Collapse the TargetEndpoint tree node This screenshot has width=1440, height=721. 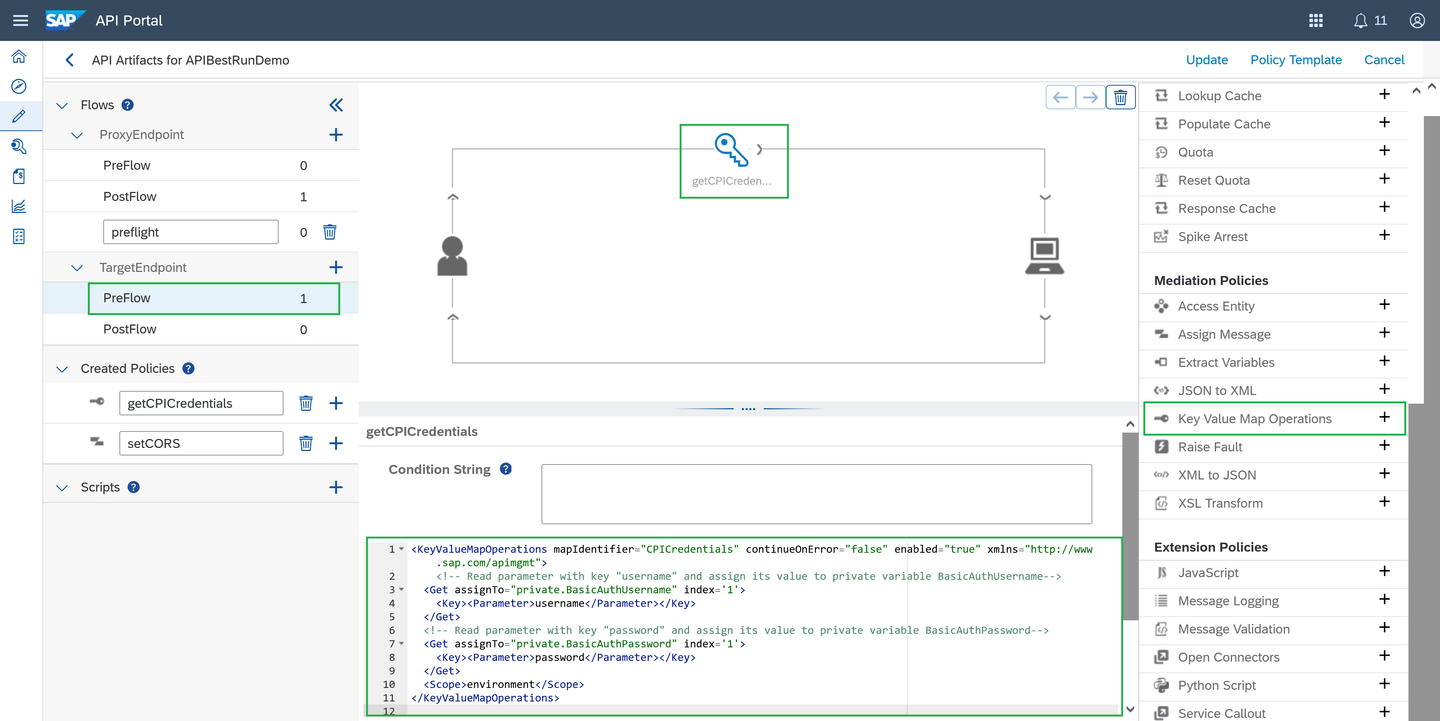[77, 268]
